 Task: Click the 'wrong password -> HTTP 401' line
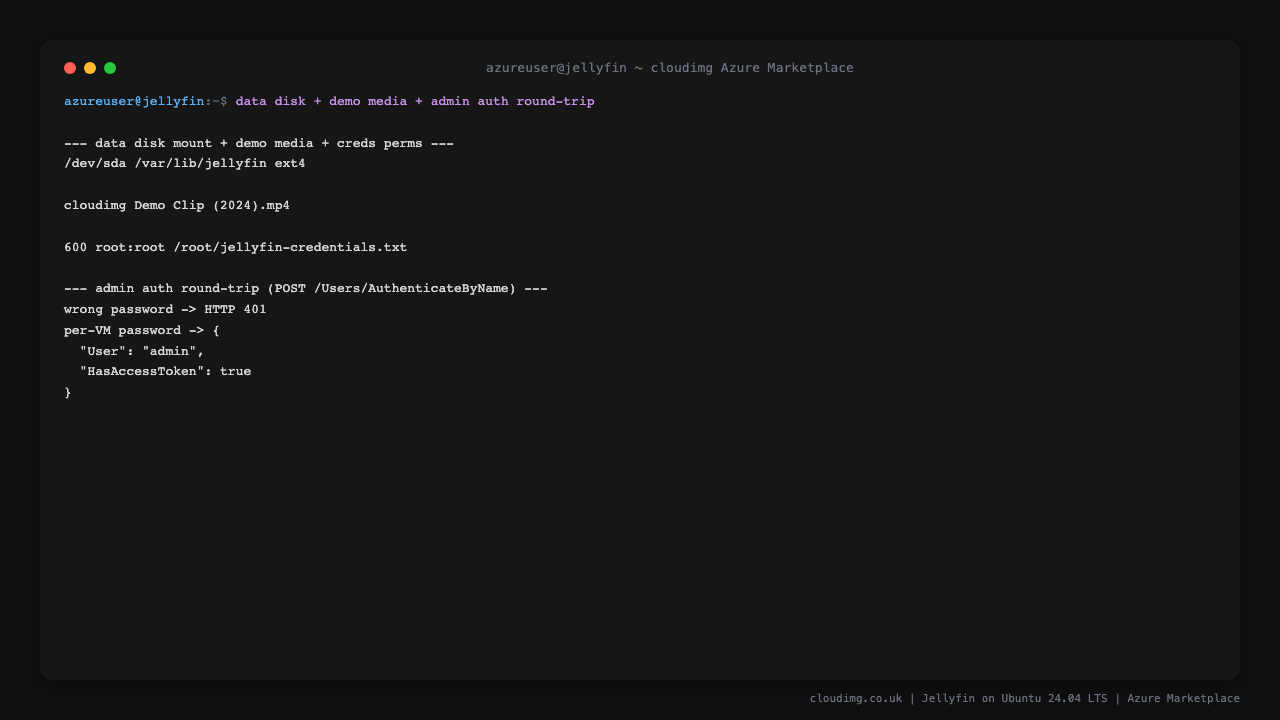(x=165, y=309)
